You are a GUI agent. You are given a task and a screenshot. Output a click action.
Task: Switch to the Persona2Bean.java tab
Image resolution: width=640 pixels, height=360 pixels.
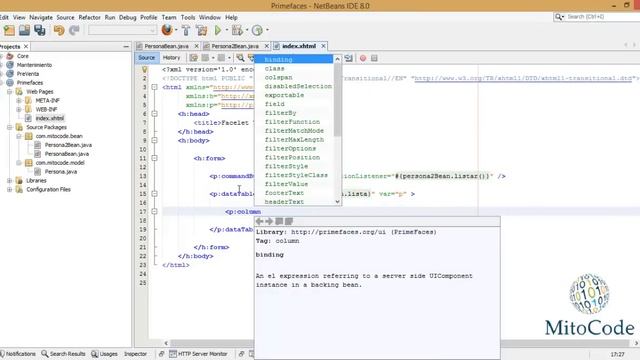click(x=235, y=46)
